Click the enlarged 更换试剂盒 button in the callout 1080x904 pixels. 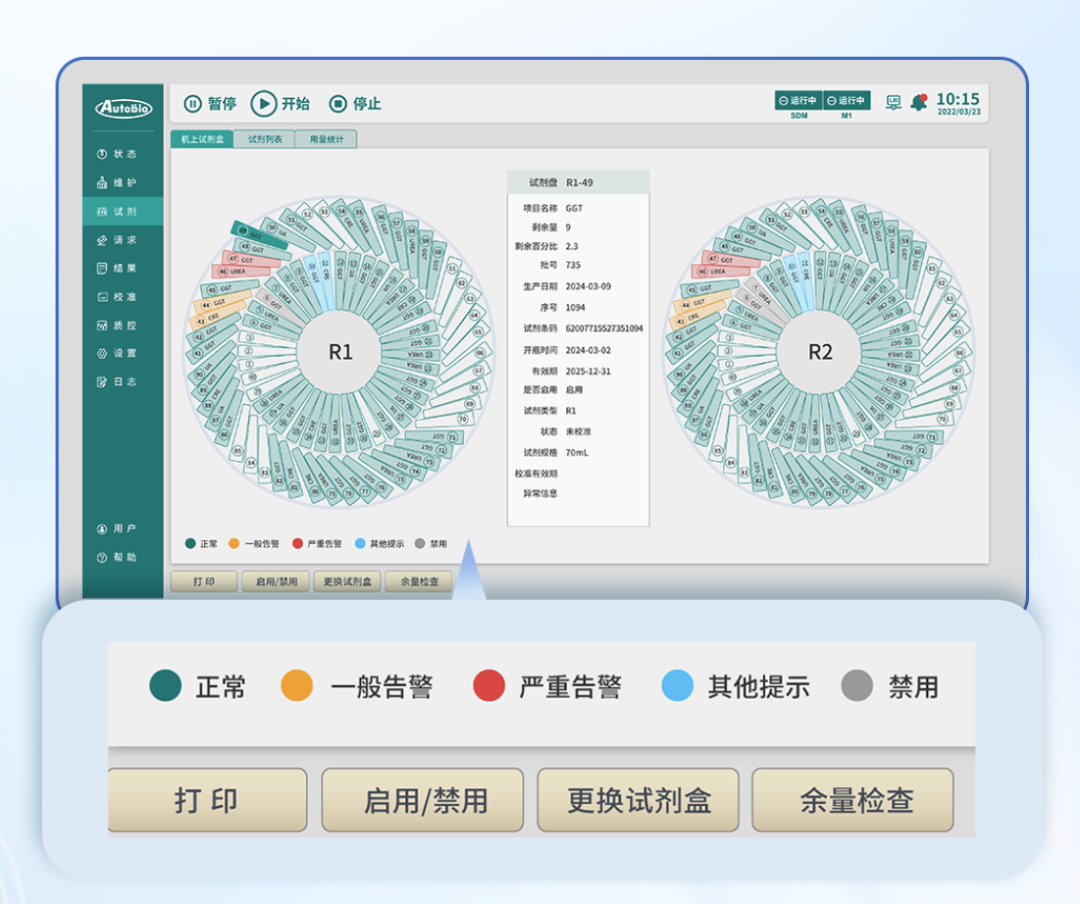[x=638, y=801]
